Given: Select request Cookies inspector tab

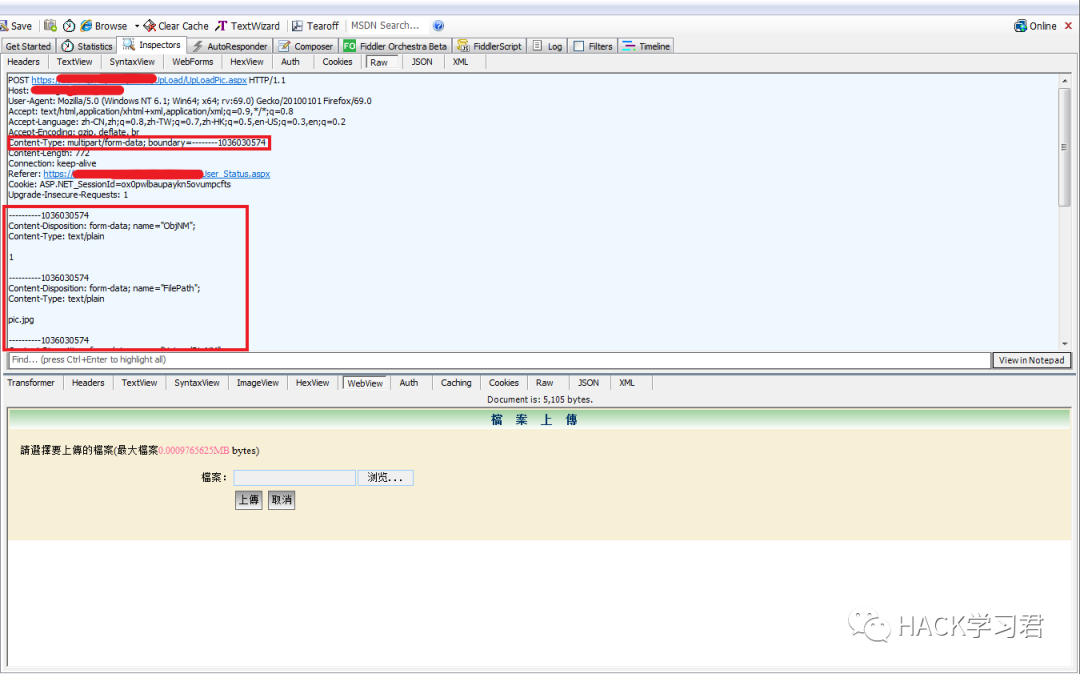Looking at the screenshot, I should 338,62.
